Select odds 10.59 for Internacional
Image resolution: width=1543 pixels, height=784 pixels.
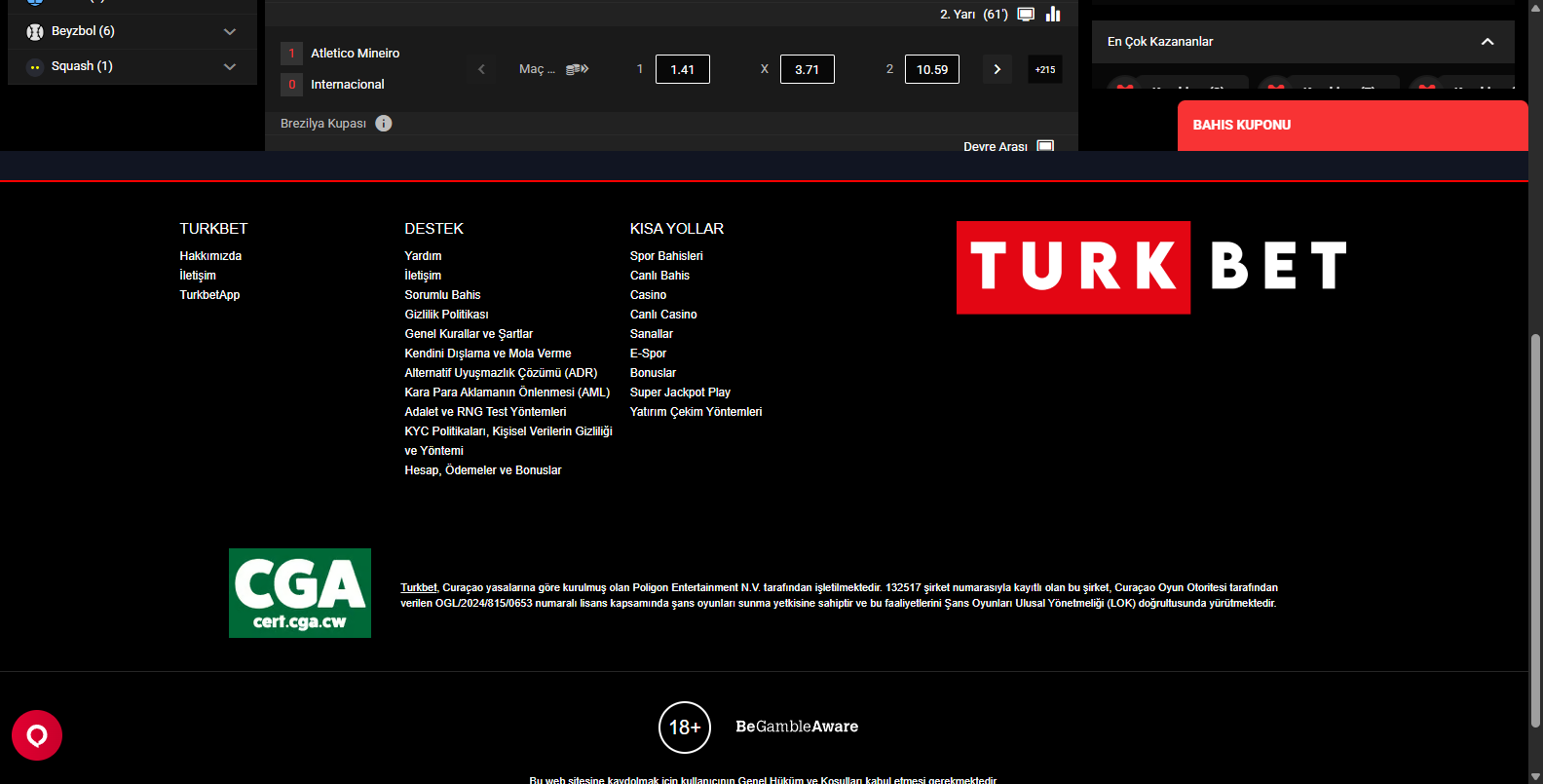point(932,69)
